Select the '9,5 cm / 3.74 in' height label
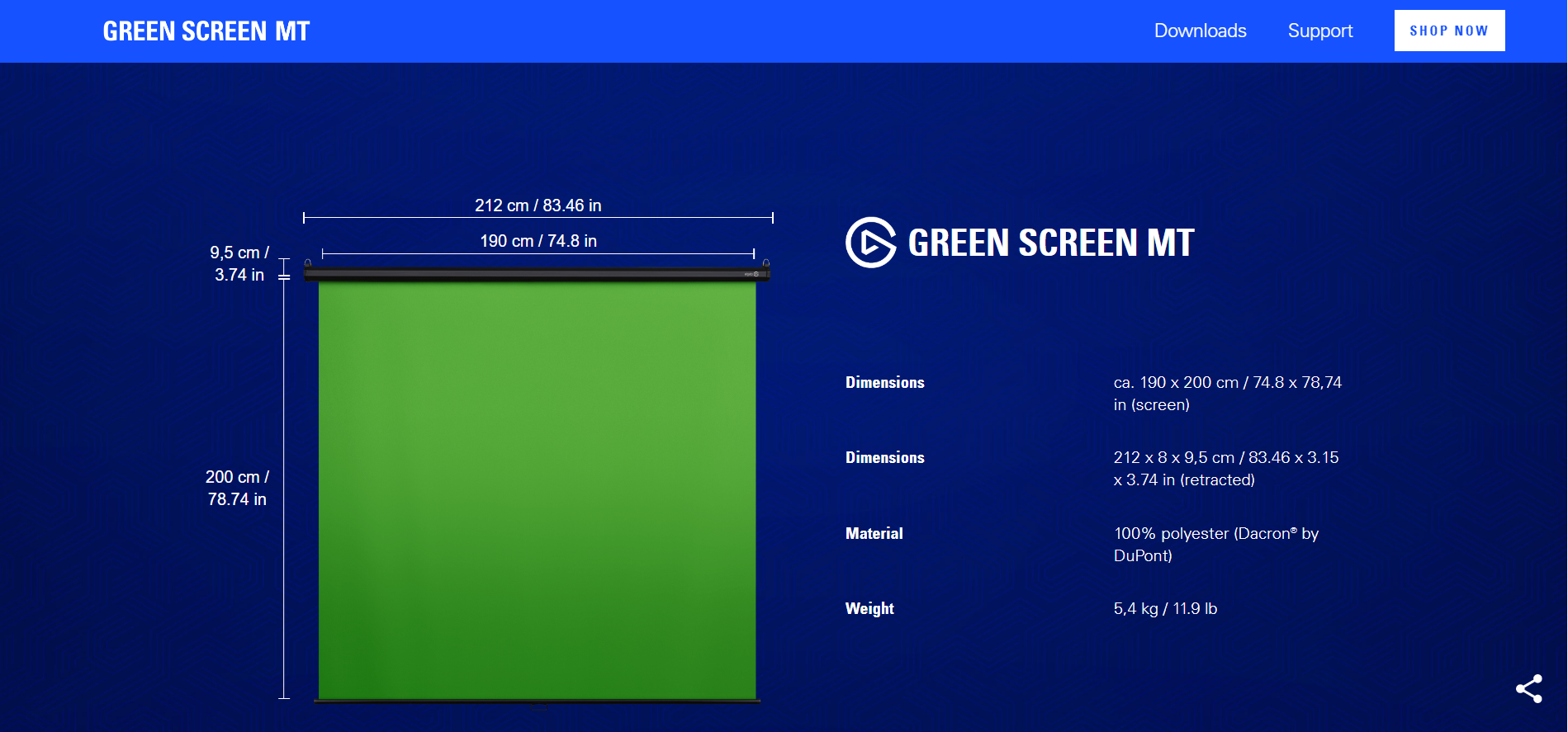The height and width of the screenshot is (732, 1568). coord(239,263)
